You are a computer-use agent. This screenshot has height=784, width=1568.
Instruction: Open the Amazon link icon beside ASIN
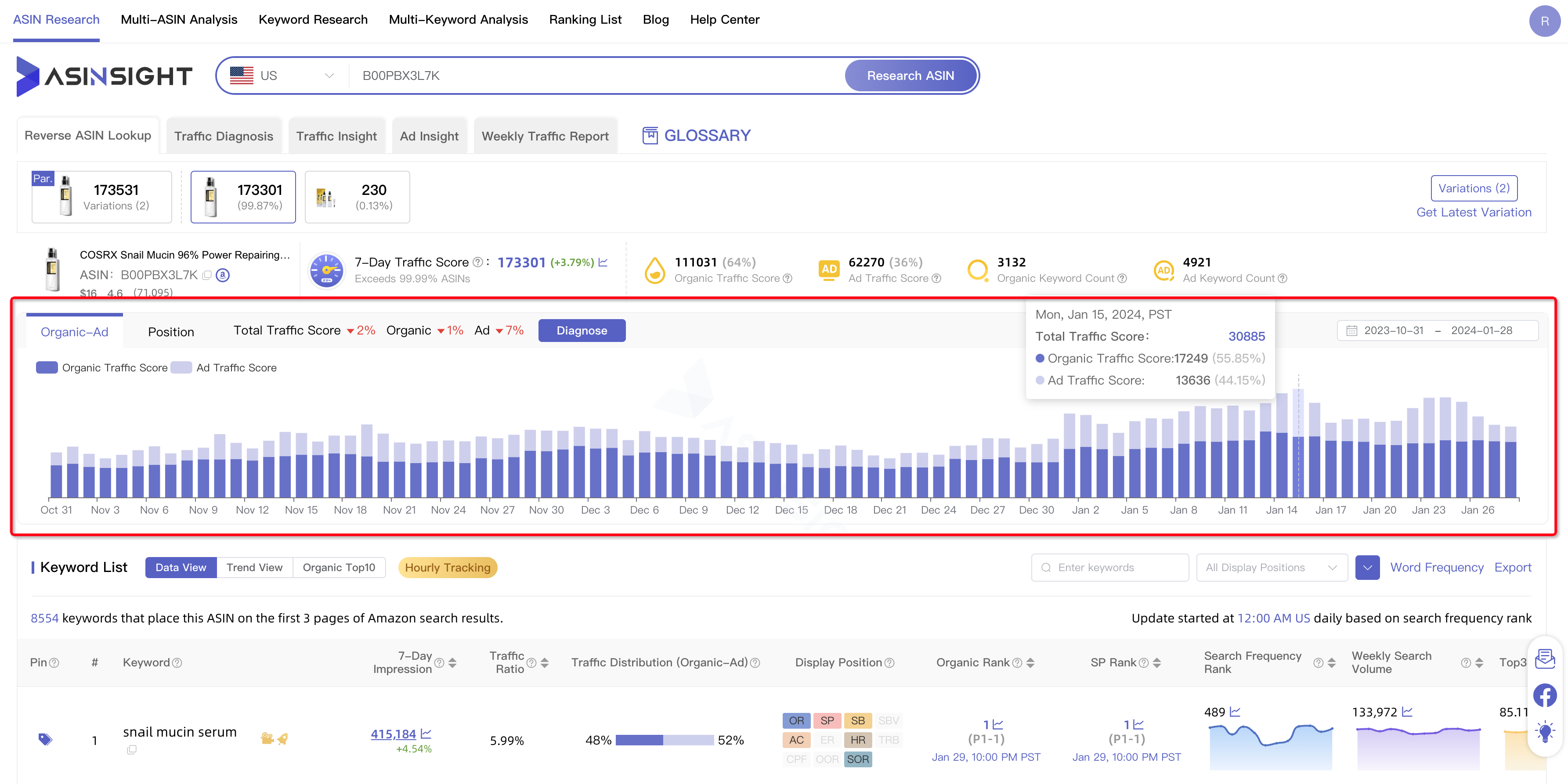[223, 275]
